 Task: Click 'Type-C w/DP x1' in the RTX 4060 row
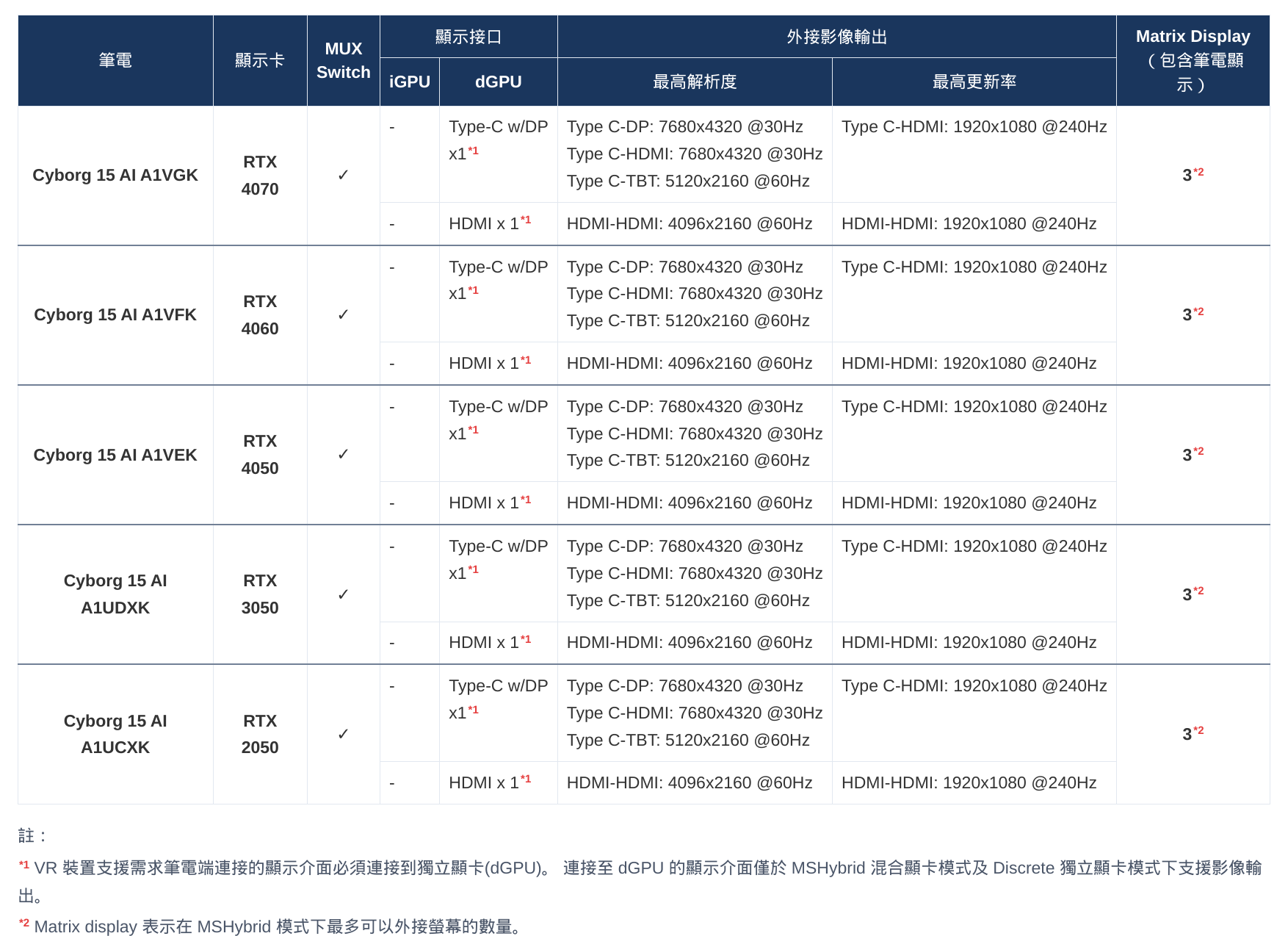[499, 280]
